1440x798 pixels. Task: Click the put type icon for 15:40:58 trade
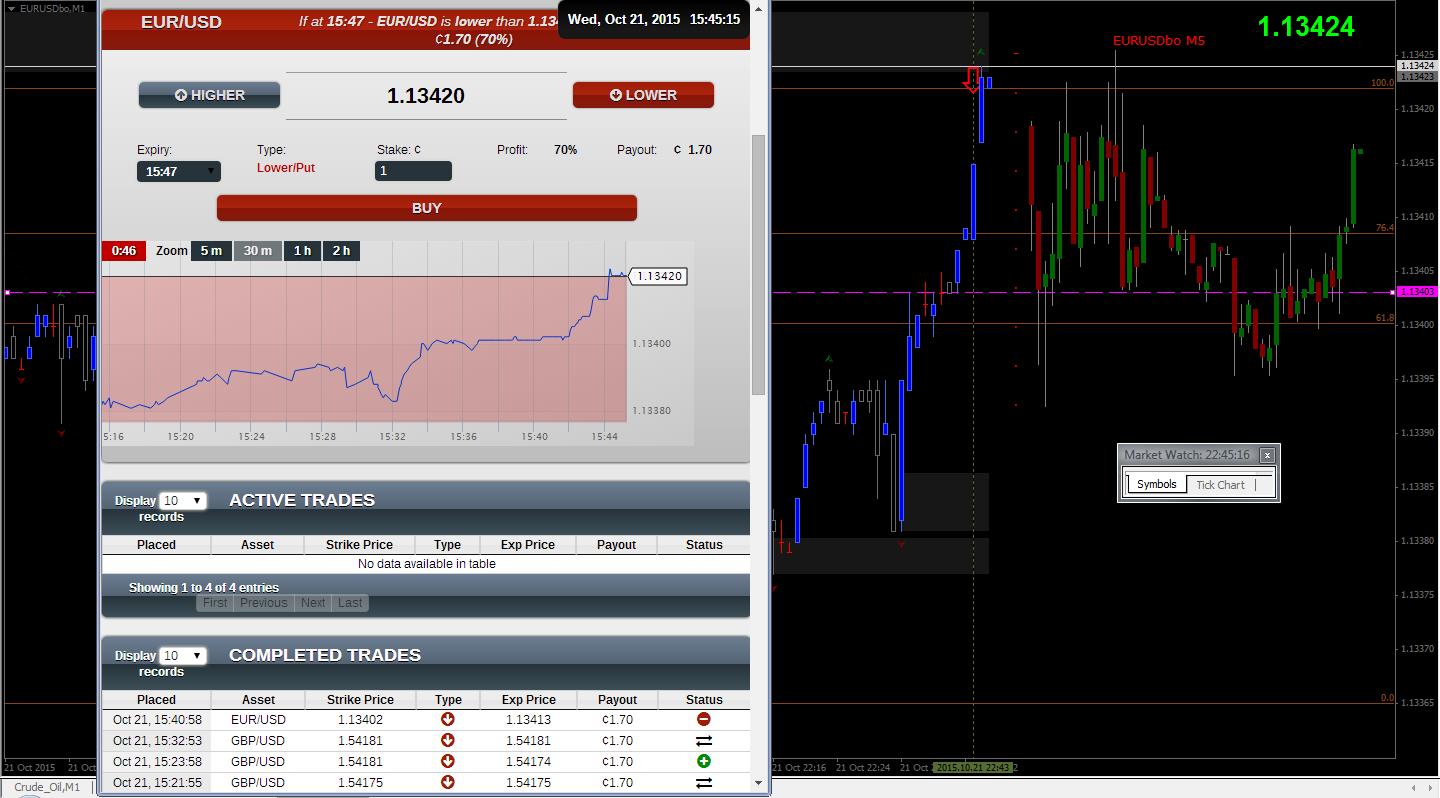click(x=448, y=720)
